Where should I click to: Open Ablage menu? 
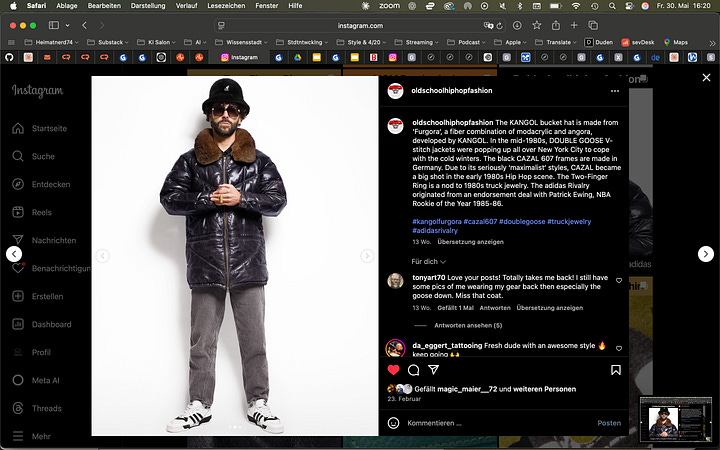click(x=67, y=6)
